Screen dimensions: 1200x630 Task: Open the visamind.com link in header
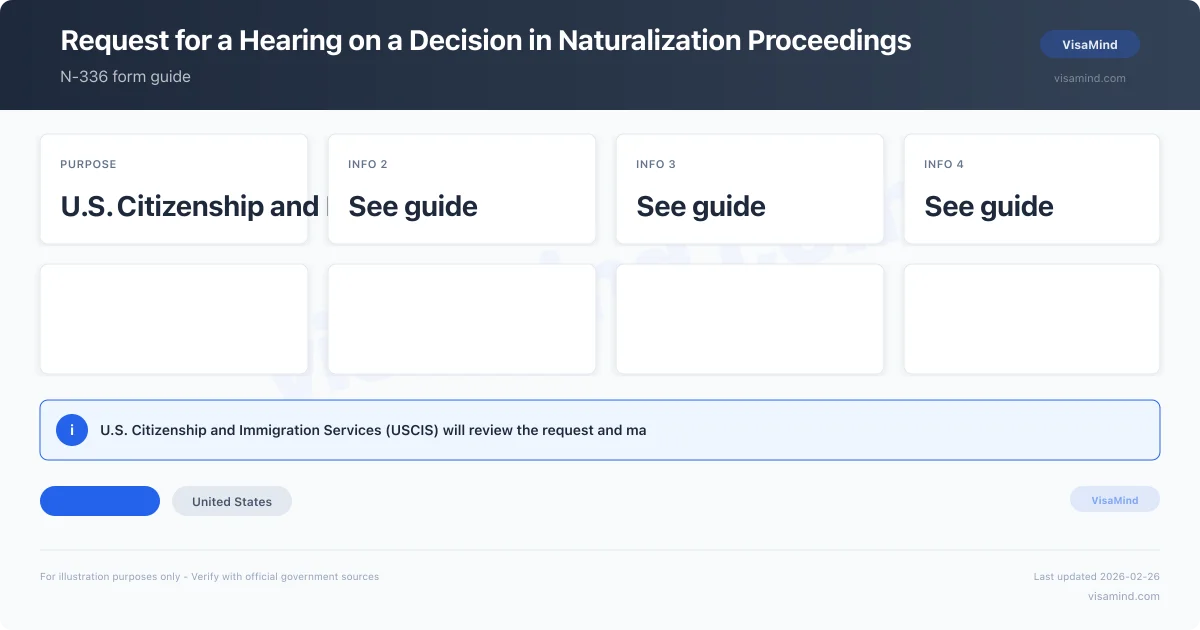click(1089, 78)
